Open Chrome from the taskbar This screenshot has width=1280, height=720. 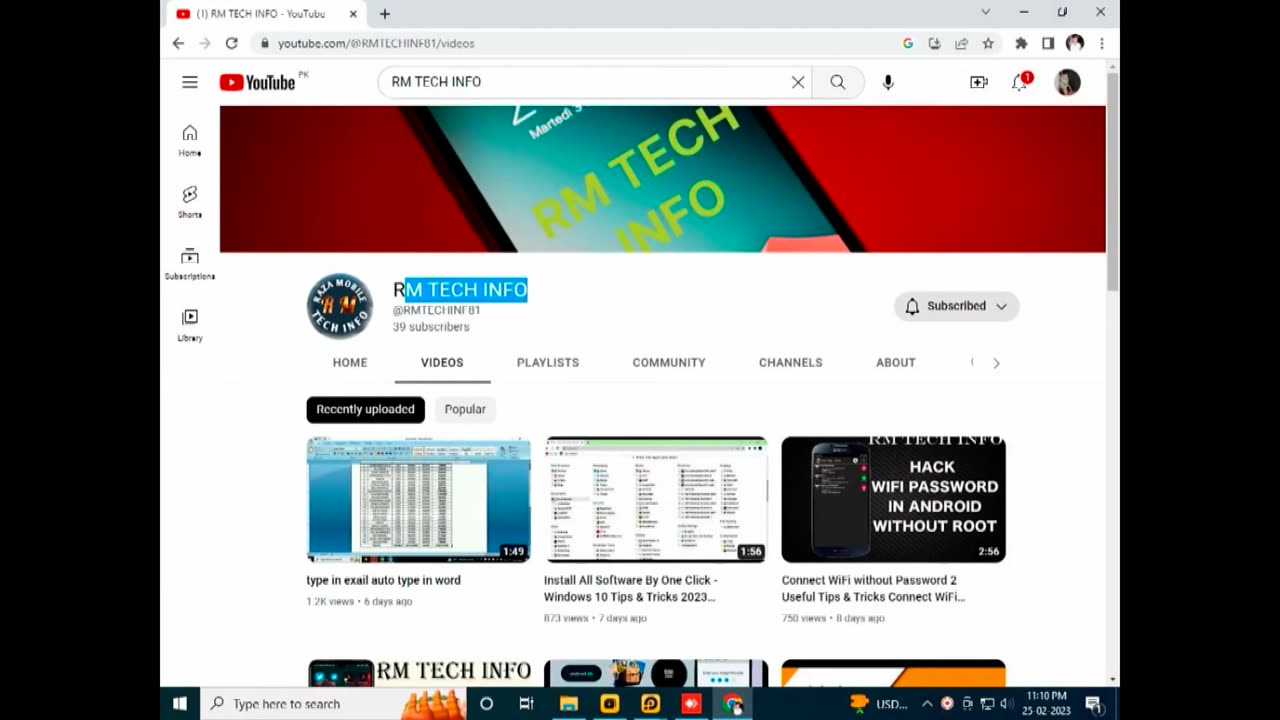[733, 704]
